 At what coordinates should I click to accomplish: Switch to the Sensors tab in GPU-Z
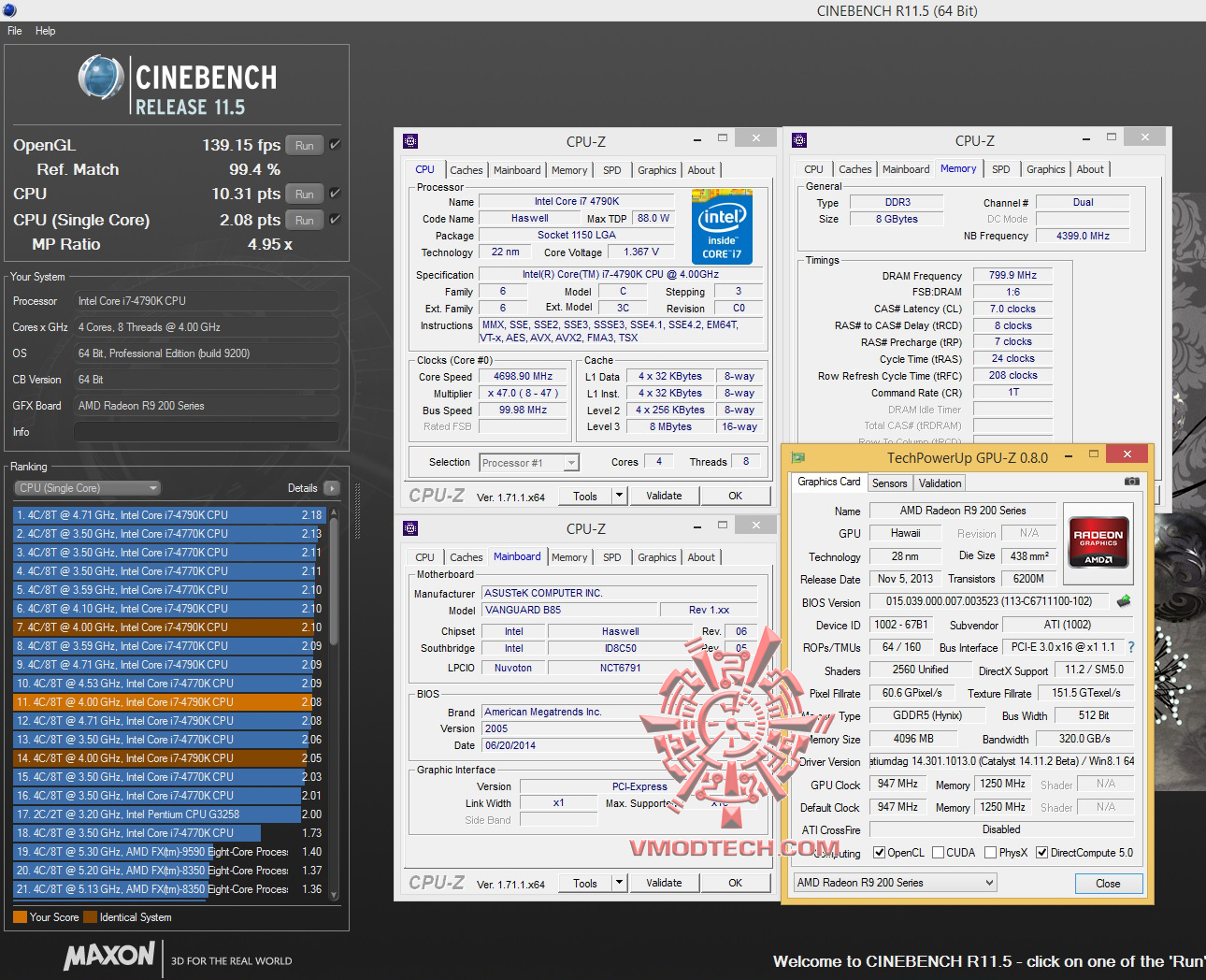point(889,483)
